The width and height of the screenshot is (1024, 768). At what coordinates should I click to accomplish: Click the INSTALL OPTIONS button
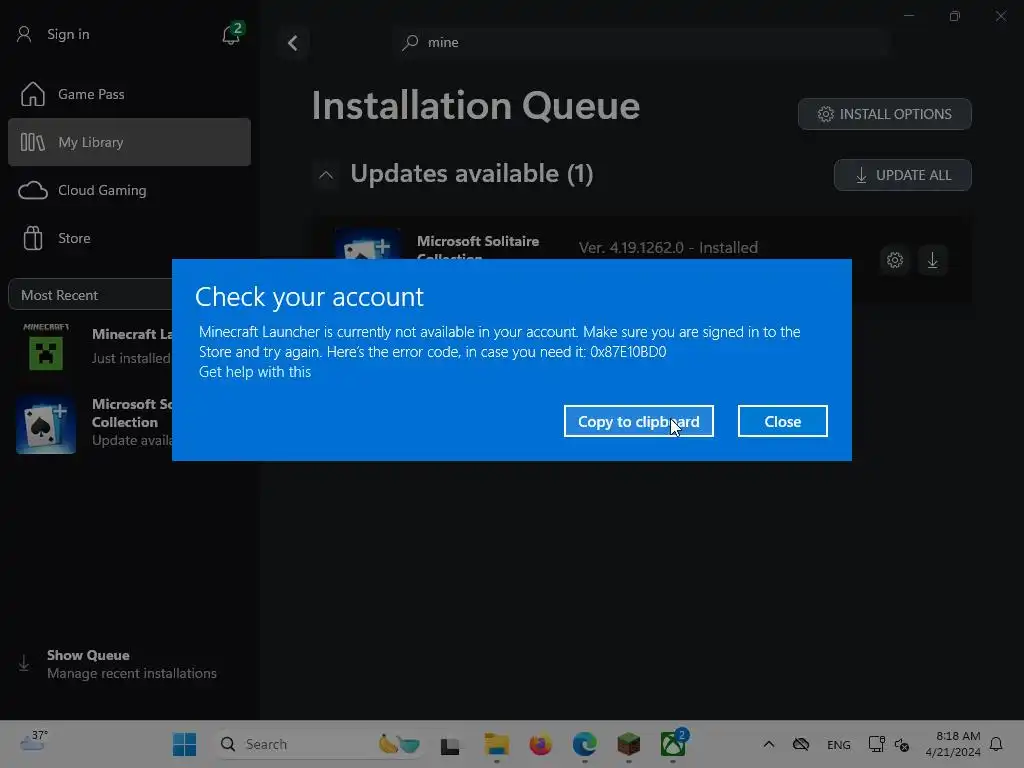pyautogui.click(x=884, y=114)
